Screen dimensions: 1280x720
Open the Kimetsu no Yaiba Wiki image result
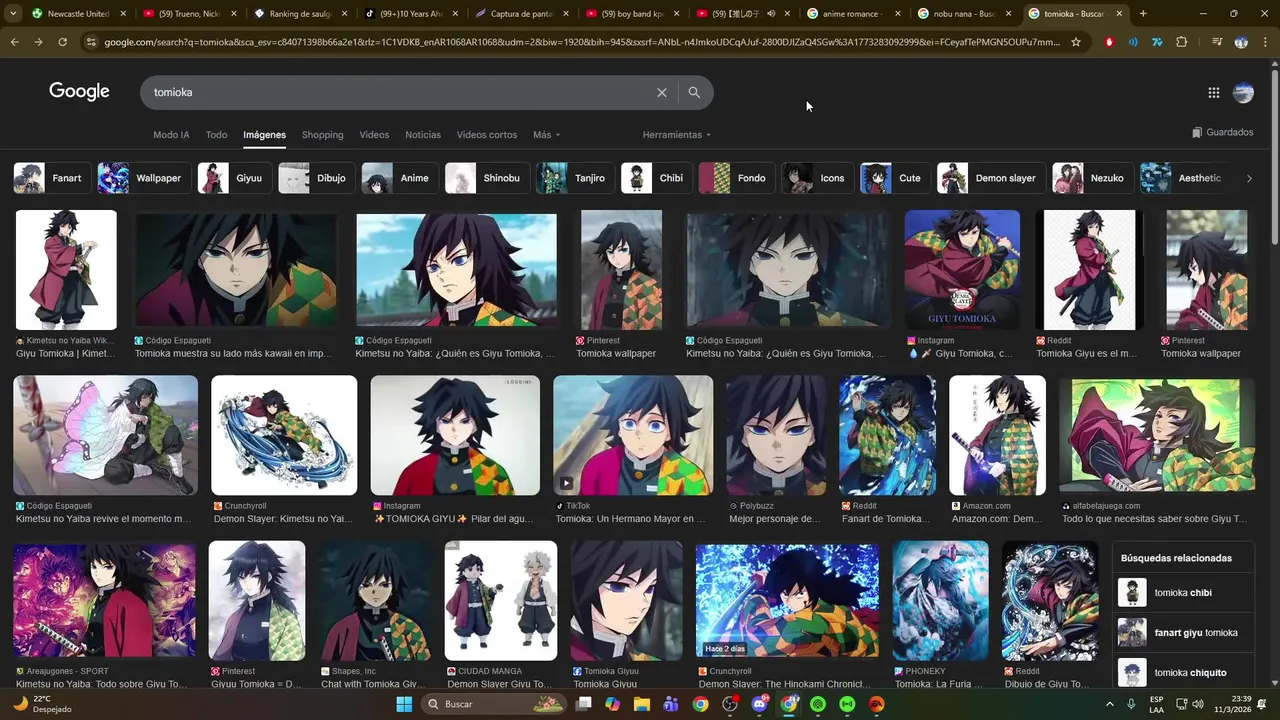[66, 270]
